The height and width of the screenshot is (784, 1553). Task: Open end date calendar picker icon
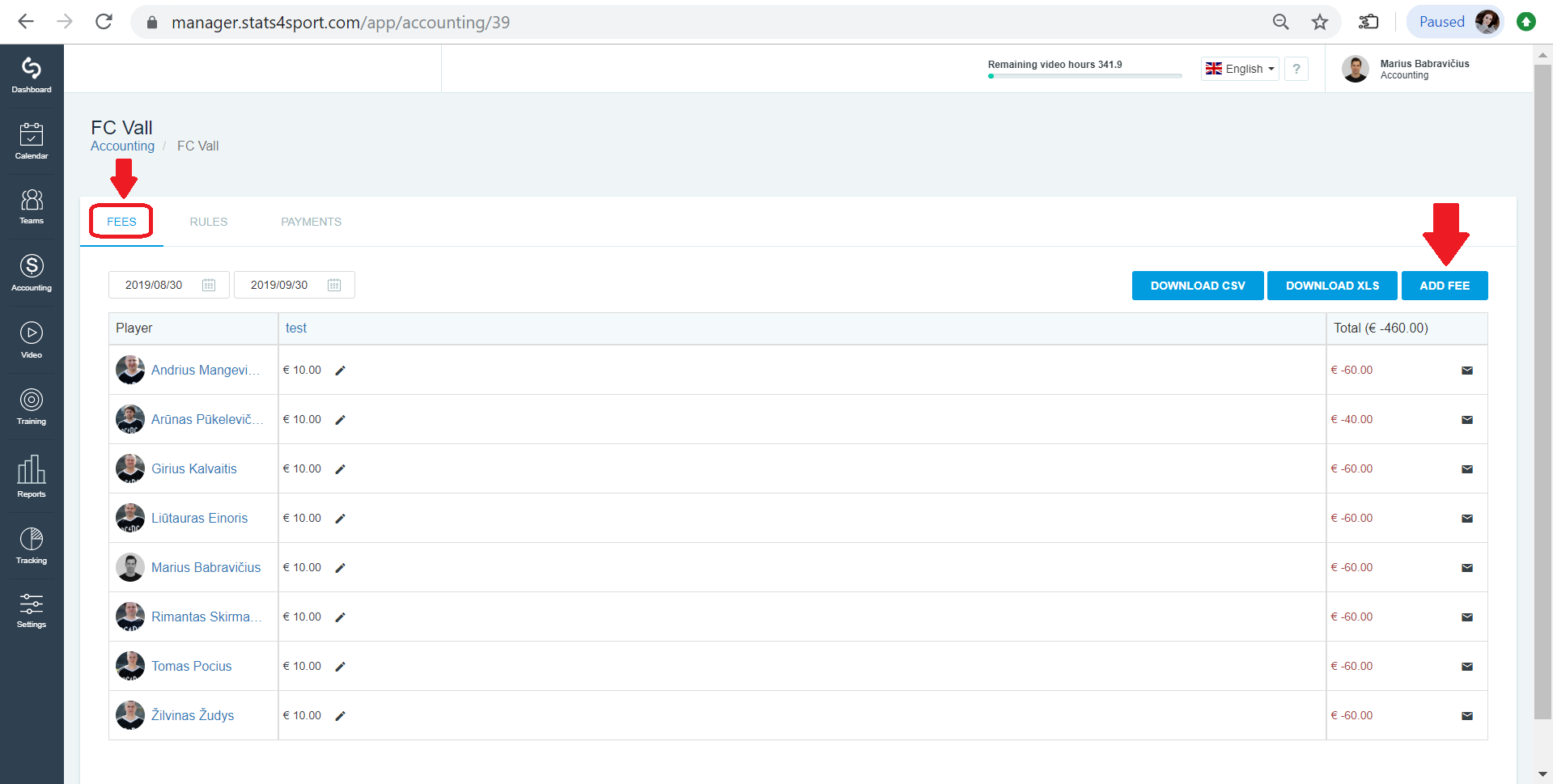(x=334, y=285)
